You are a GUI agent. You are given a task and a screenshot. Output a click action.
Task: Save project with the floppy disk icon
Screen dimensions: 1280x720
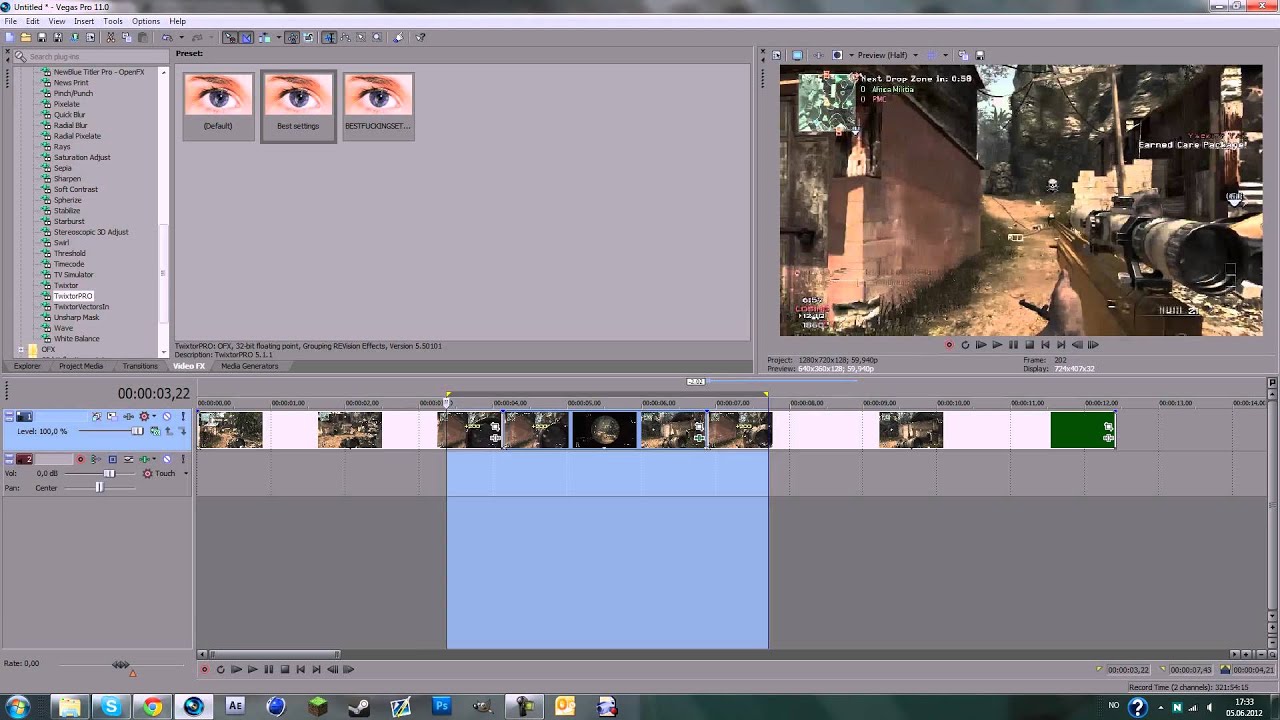click(x=42, y=37)
